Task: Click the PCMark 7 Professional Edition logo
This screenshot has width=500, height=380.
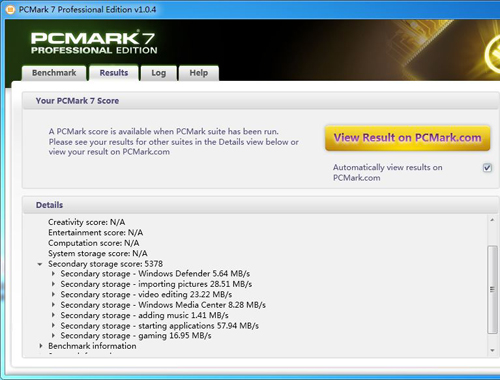Action: (x=94, y=43)
